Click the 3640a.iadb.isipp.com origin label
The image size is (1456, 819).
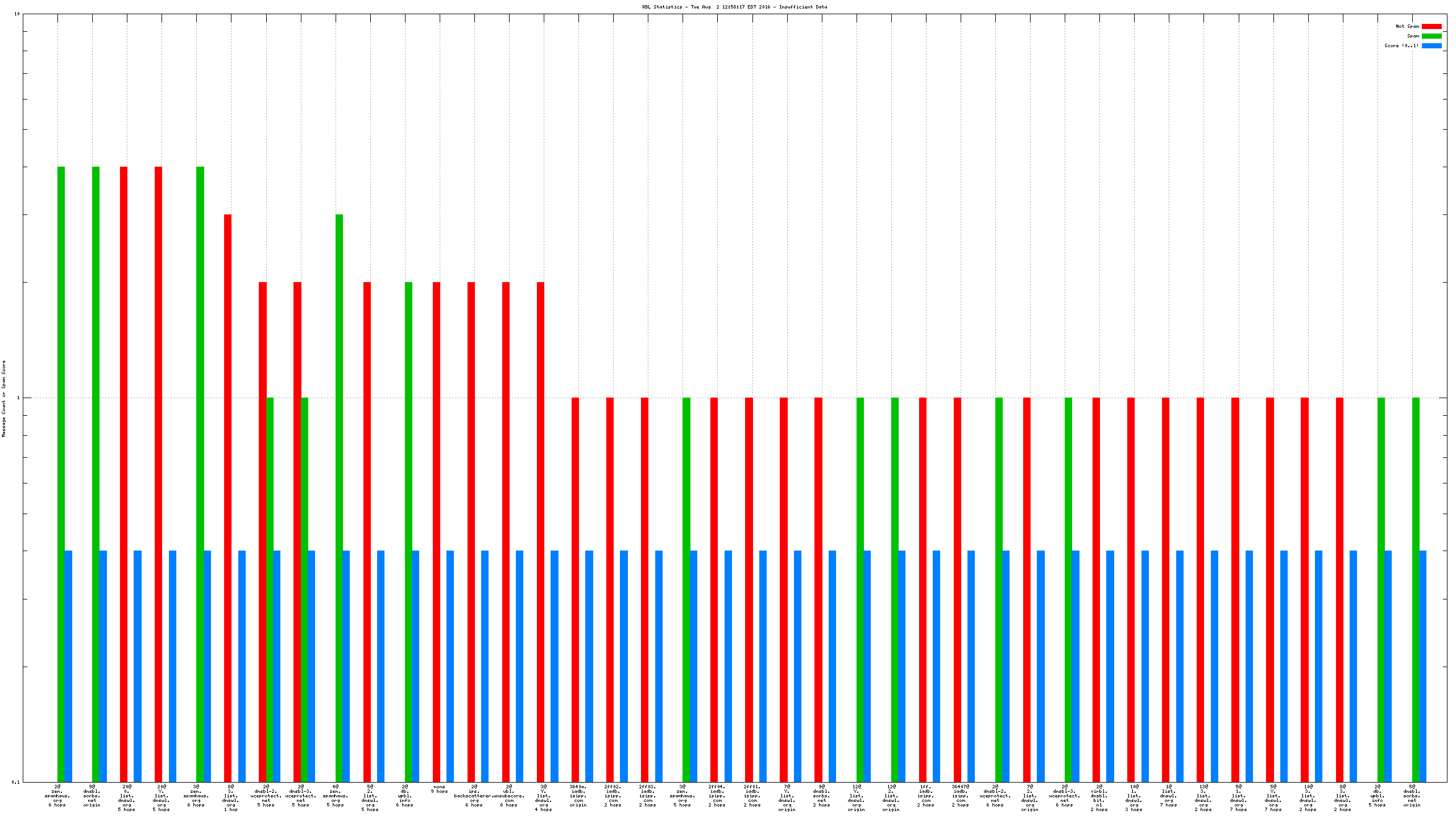pos(578,796)
